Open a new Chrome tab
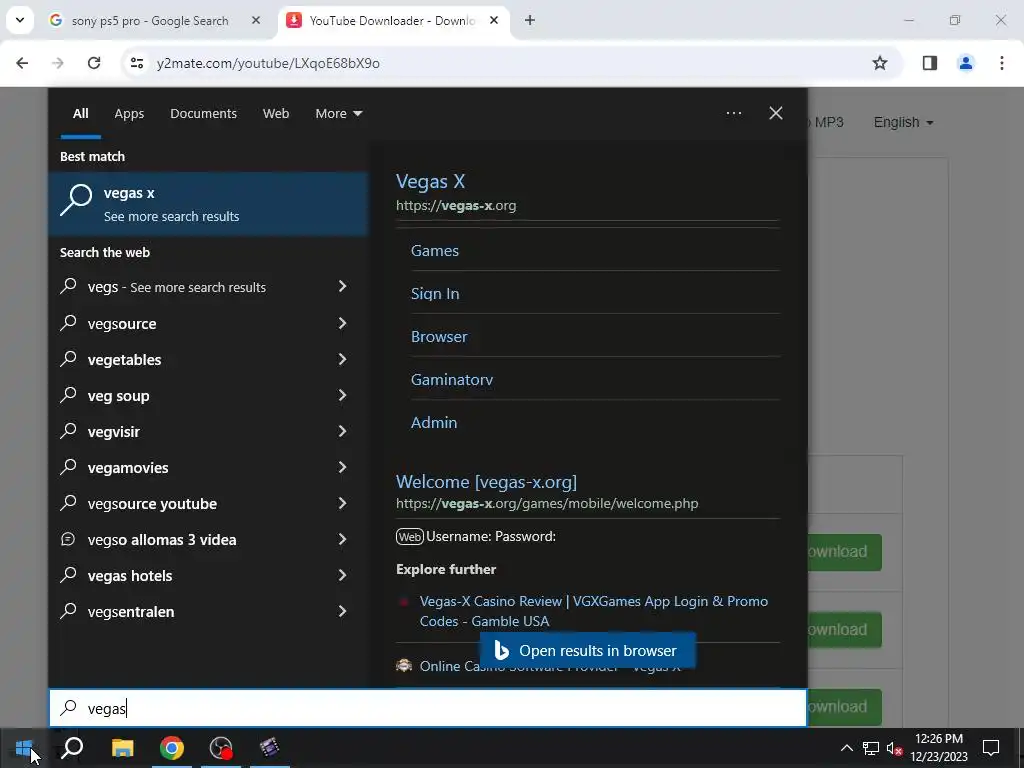The height and width of the screenshot is (768, 1024). coord(530,20)
